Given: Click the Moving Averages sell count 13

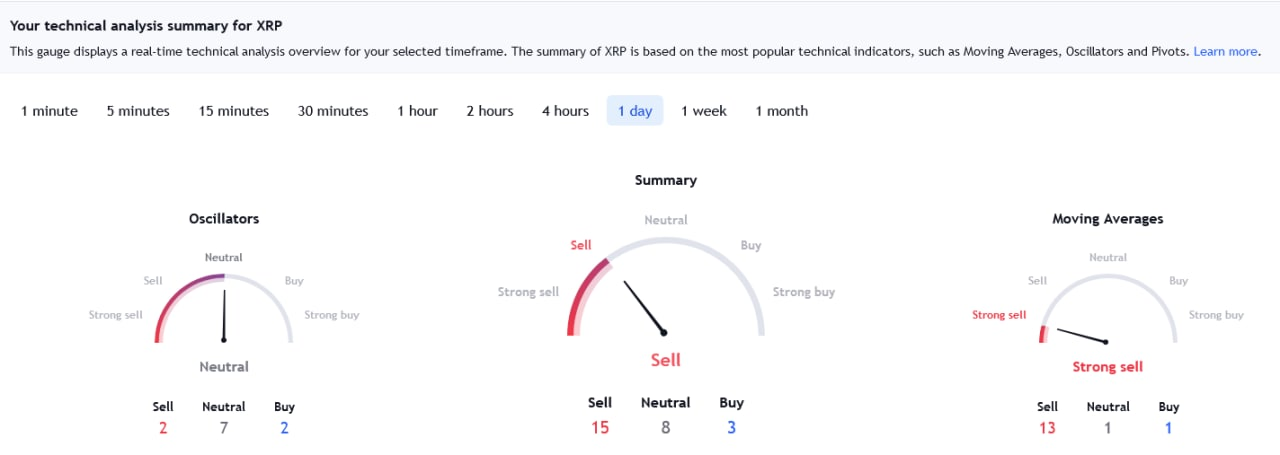Looking at the screenshot, I should [x=1047, y=428].
